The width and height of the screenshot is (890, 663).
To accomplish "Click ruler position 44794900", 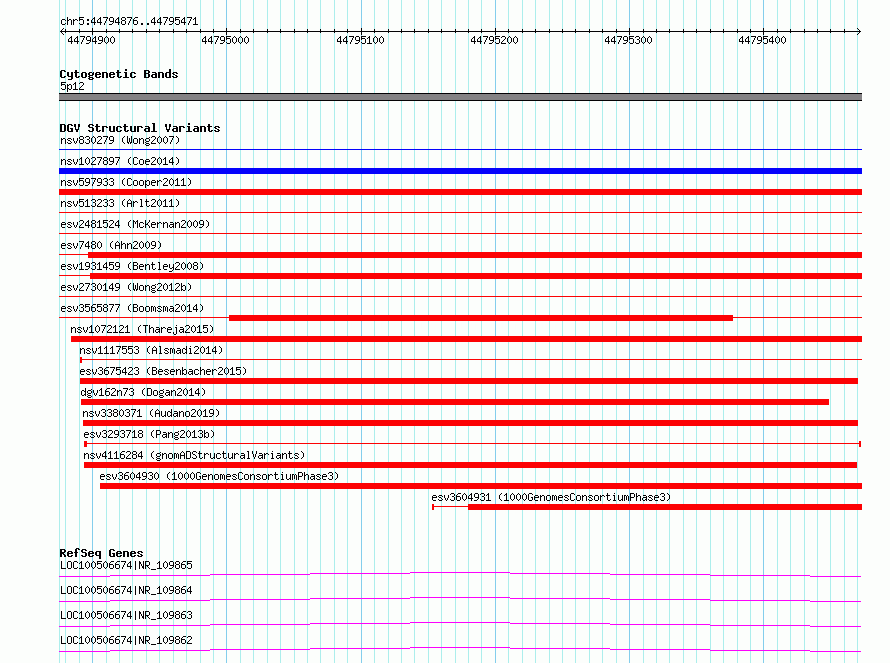I will (91, 40).
